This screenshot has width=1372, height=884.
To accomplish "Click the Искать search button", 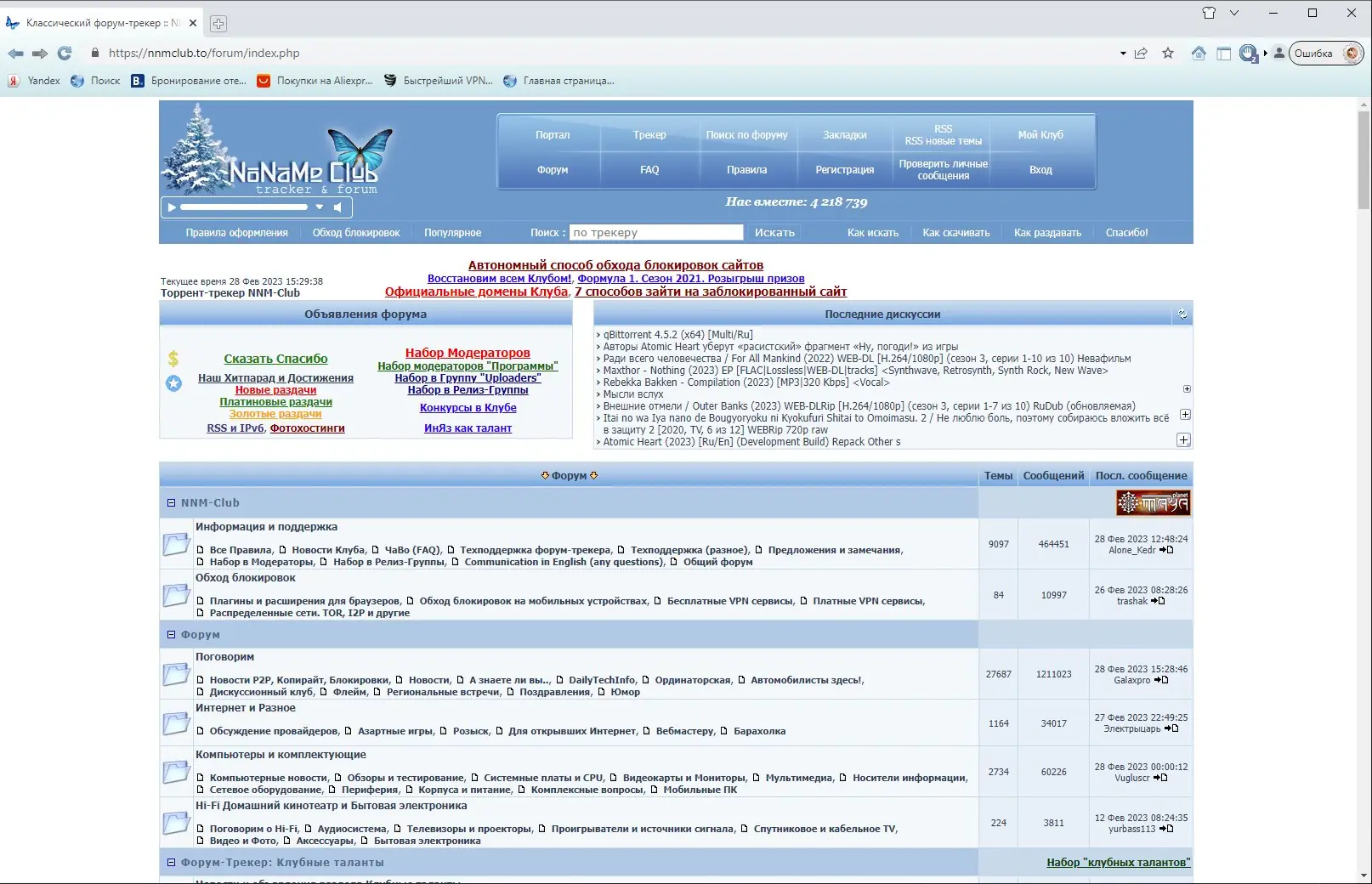I will point(774,233).
